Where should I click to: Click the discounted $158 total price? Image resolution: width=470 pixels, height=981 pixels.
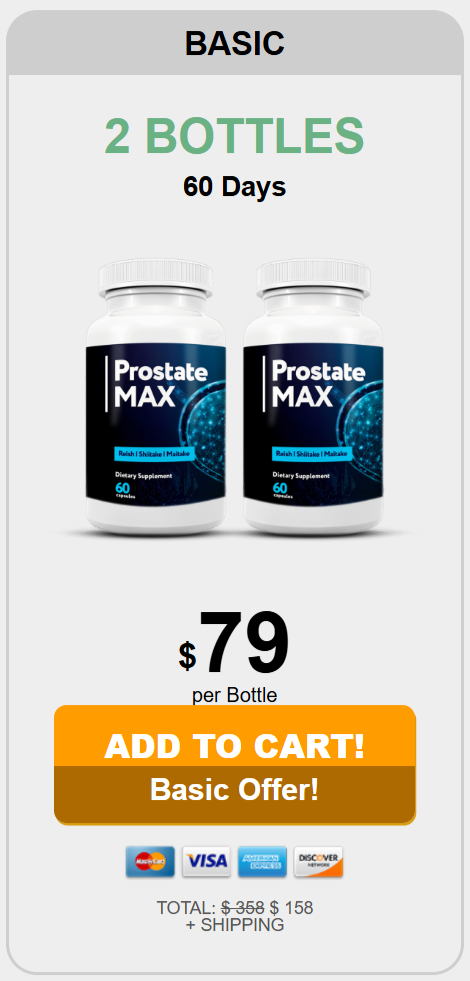[291, 908]
